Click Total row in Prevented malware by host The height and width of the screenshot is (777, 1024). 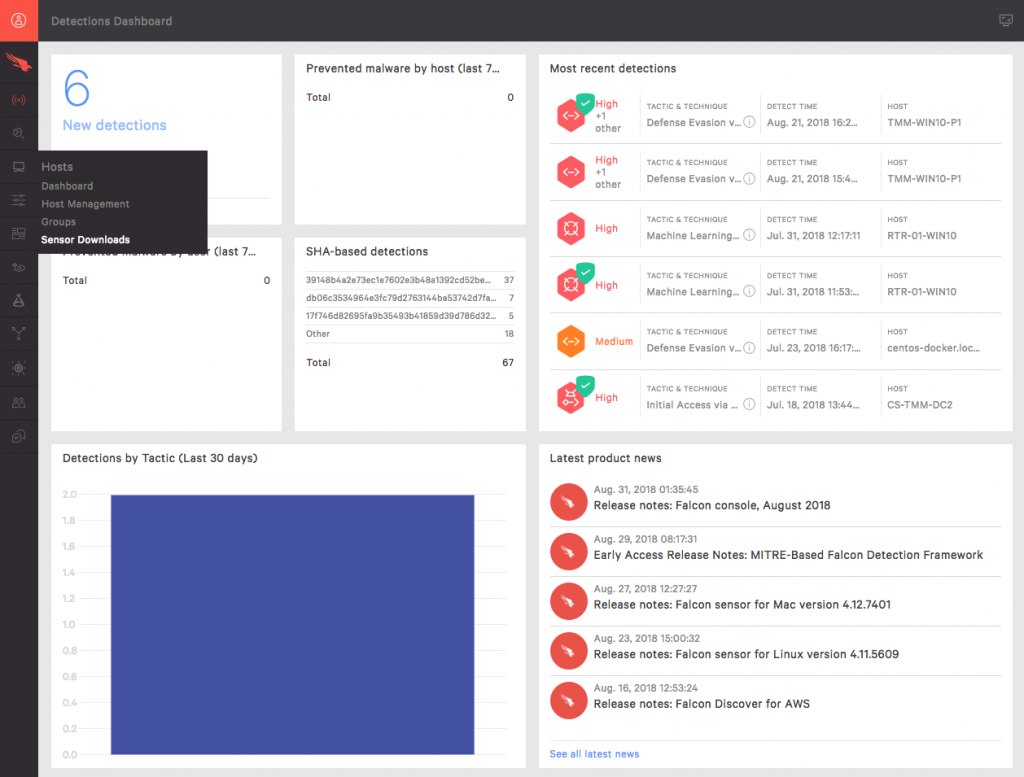coord(409,97)
